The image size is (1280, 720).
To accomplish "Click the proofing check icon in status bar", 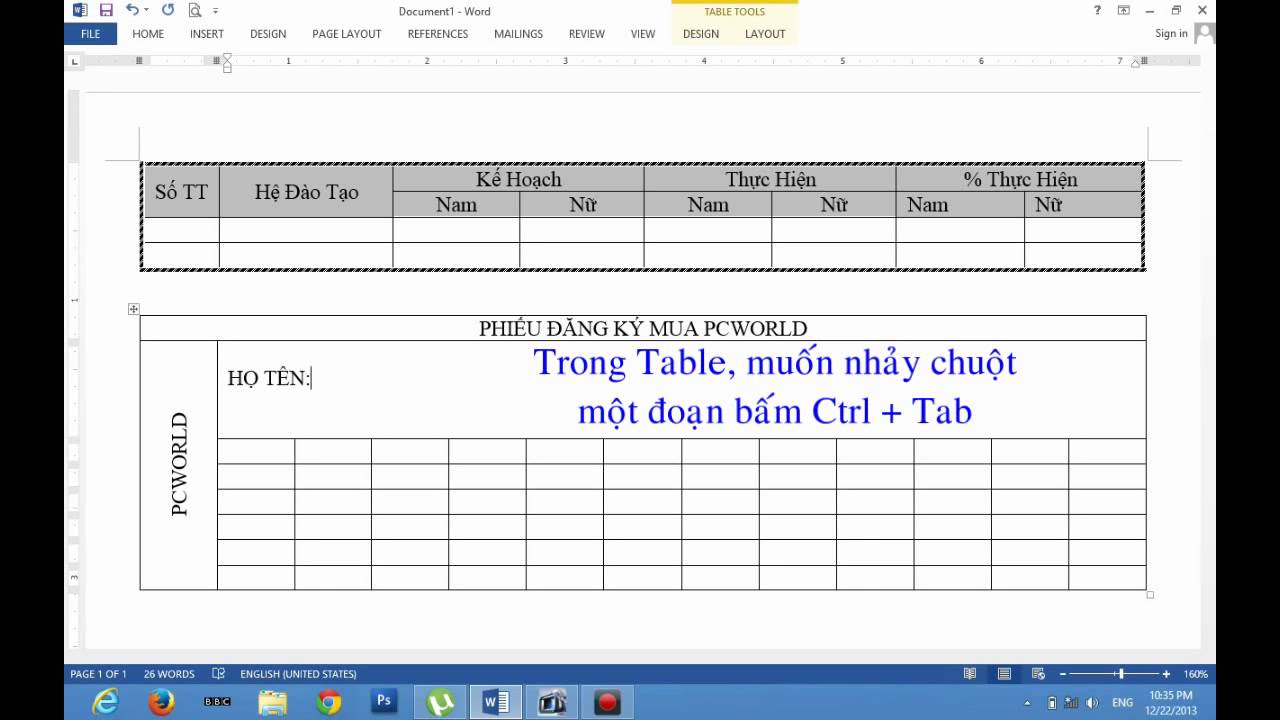I will [217, 673].
